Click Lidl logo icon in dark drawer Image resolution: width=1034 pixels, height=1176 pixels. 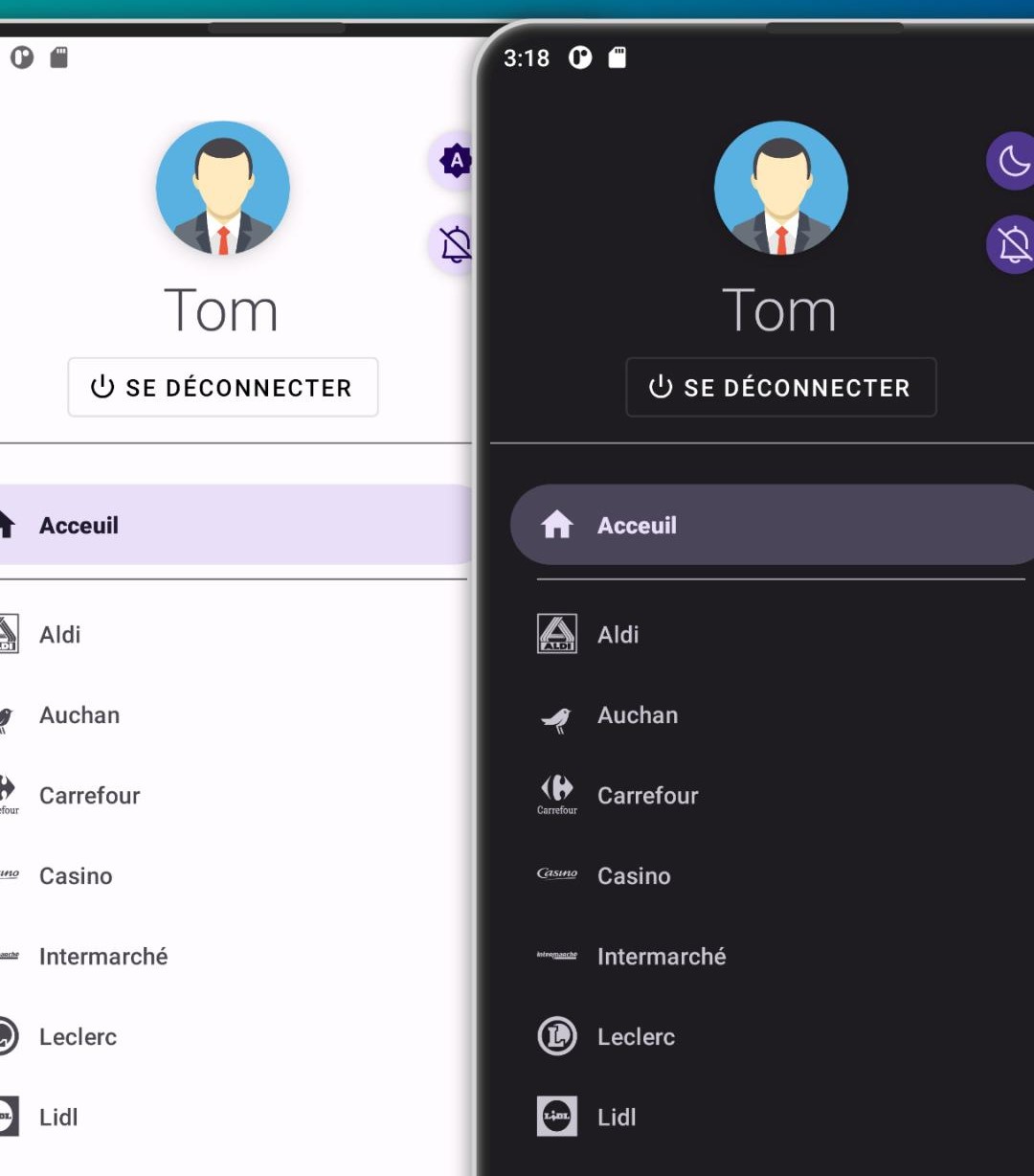[557, 1117]
